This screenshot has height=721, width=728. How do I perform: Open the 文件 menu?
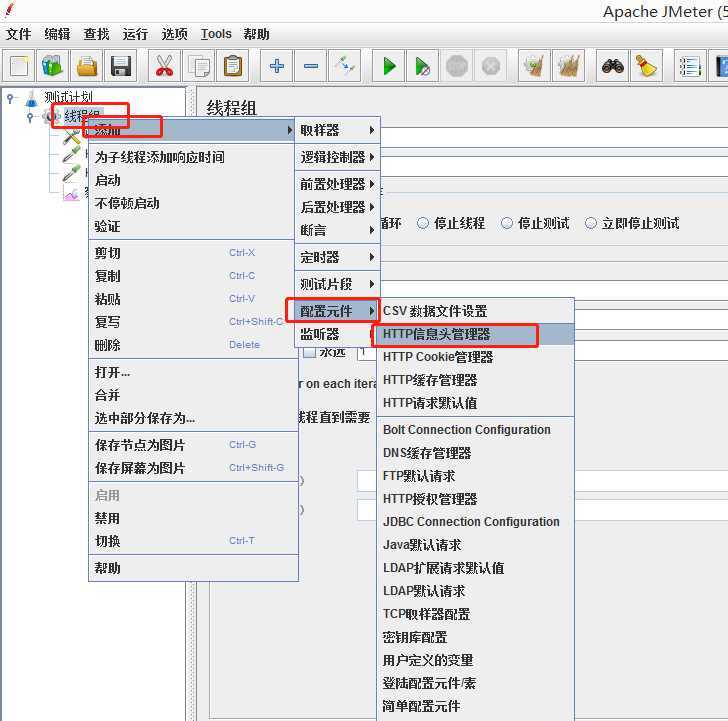[x=19, y=34]
